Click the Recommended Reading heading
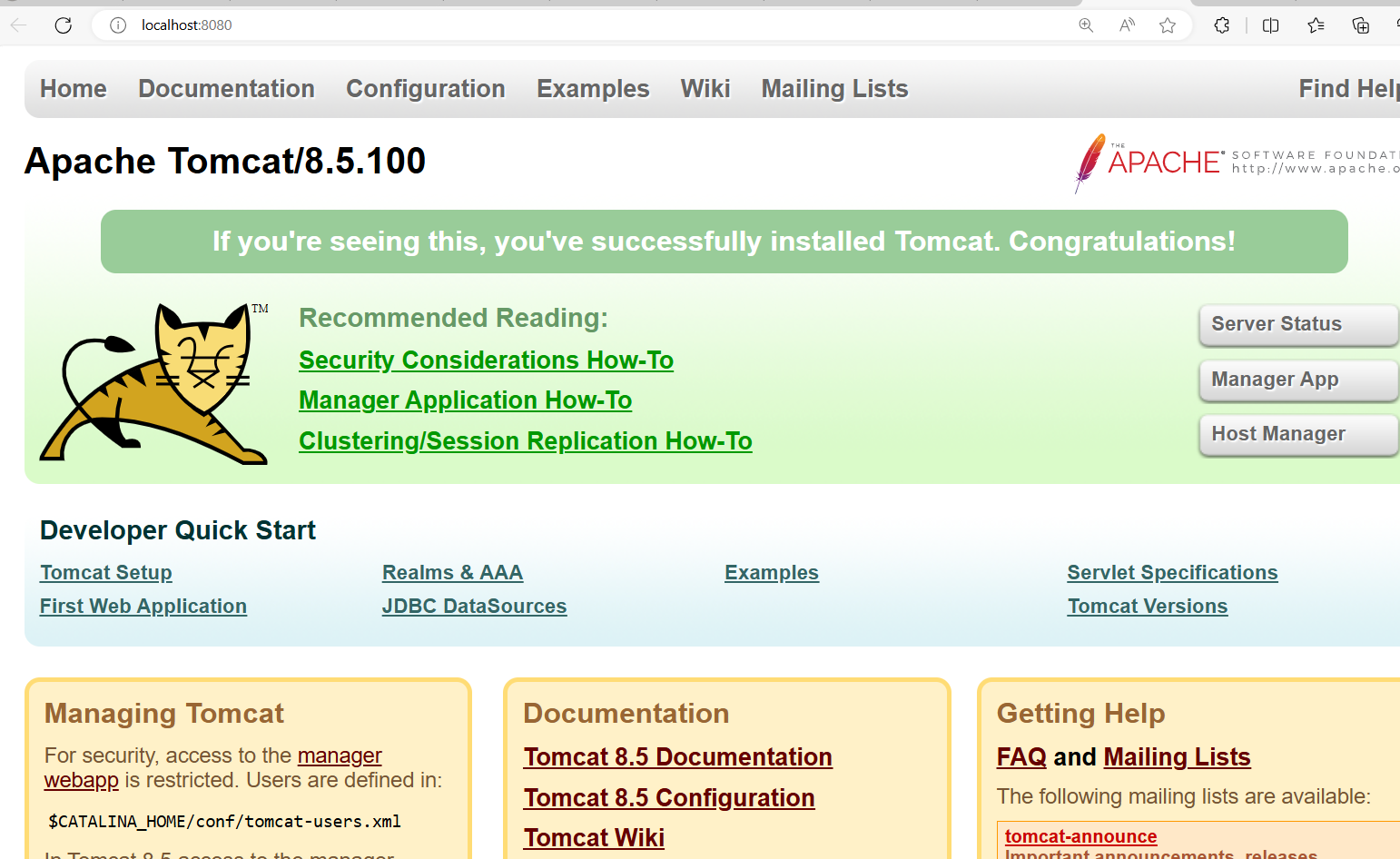Image resolution: width=1400 pixels, height=859 pixels. tap(453, 318)
